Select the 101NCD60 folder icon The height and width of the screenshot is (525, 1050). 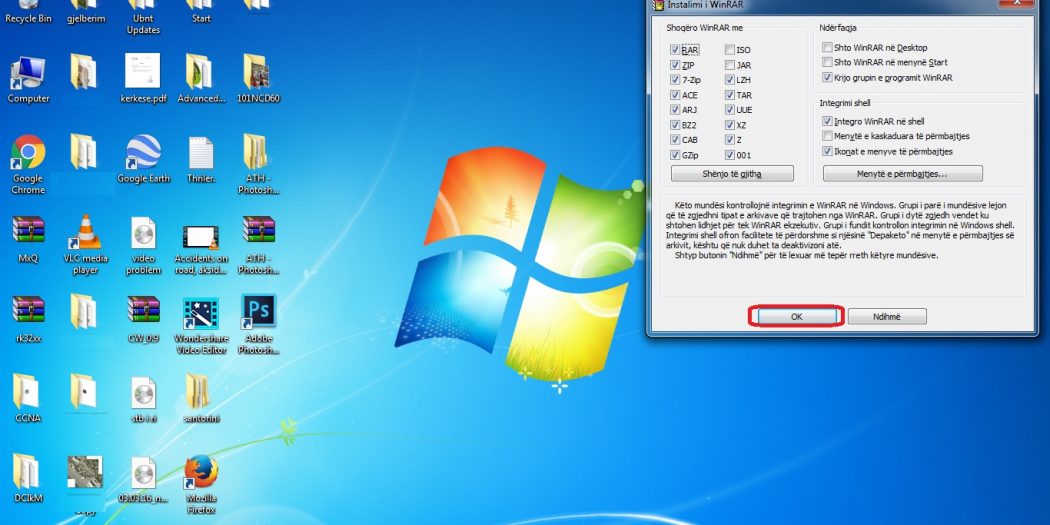(258, 79)
